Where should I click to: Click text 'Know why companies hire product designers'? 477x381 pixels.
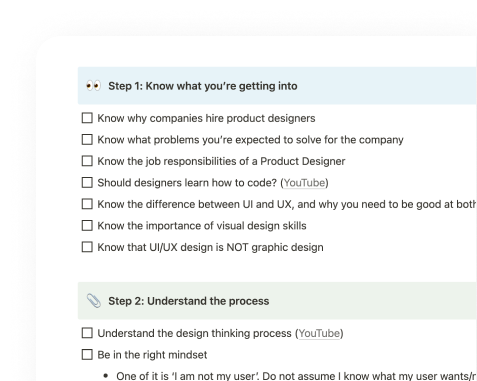coord(206,118)
